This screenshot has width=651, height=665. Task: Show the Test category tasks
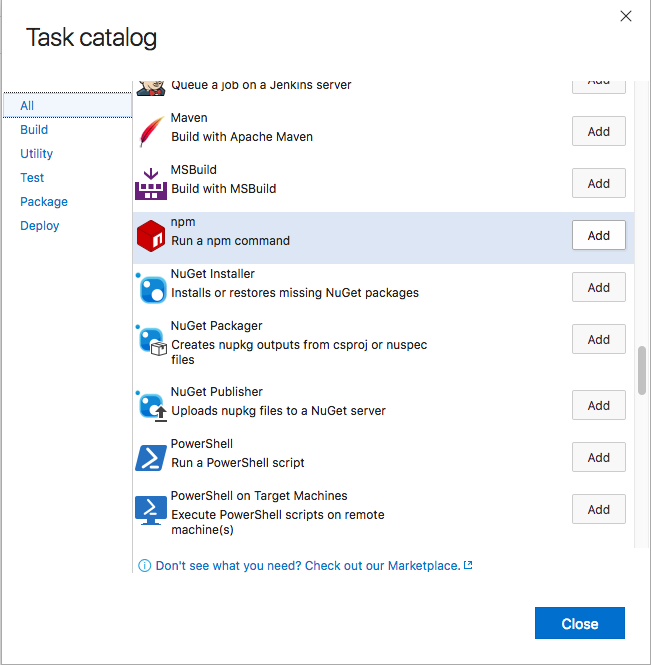[32, 178]
